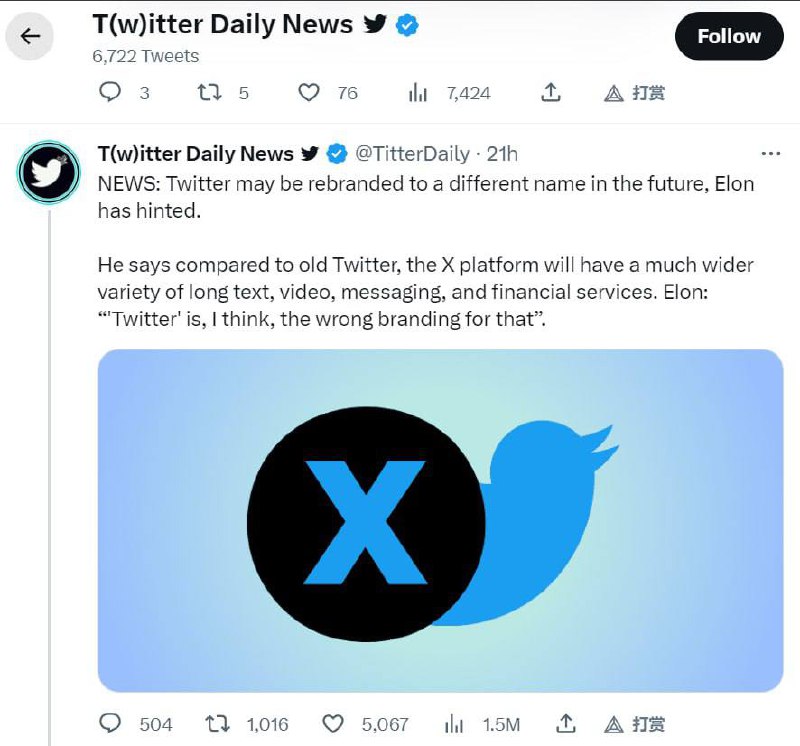Click the tweet author name T(w)itter Daily News
The height and width of the screenshot is (746, 800).
(195, 154)
